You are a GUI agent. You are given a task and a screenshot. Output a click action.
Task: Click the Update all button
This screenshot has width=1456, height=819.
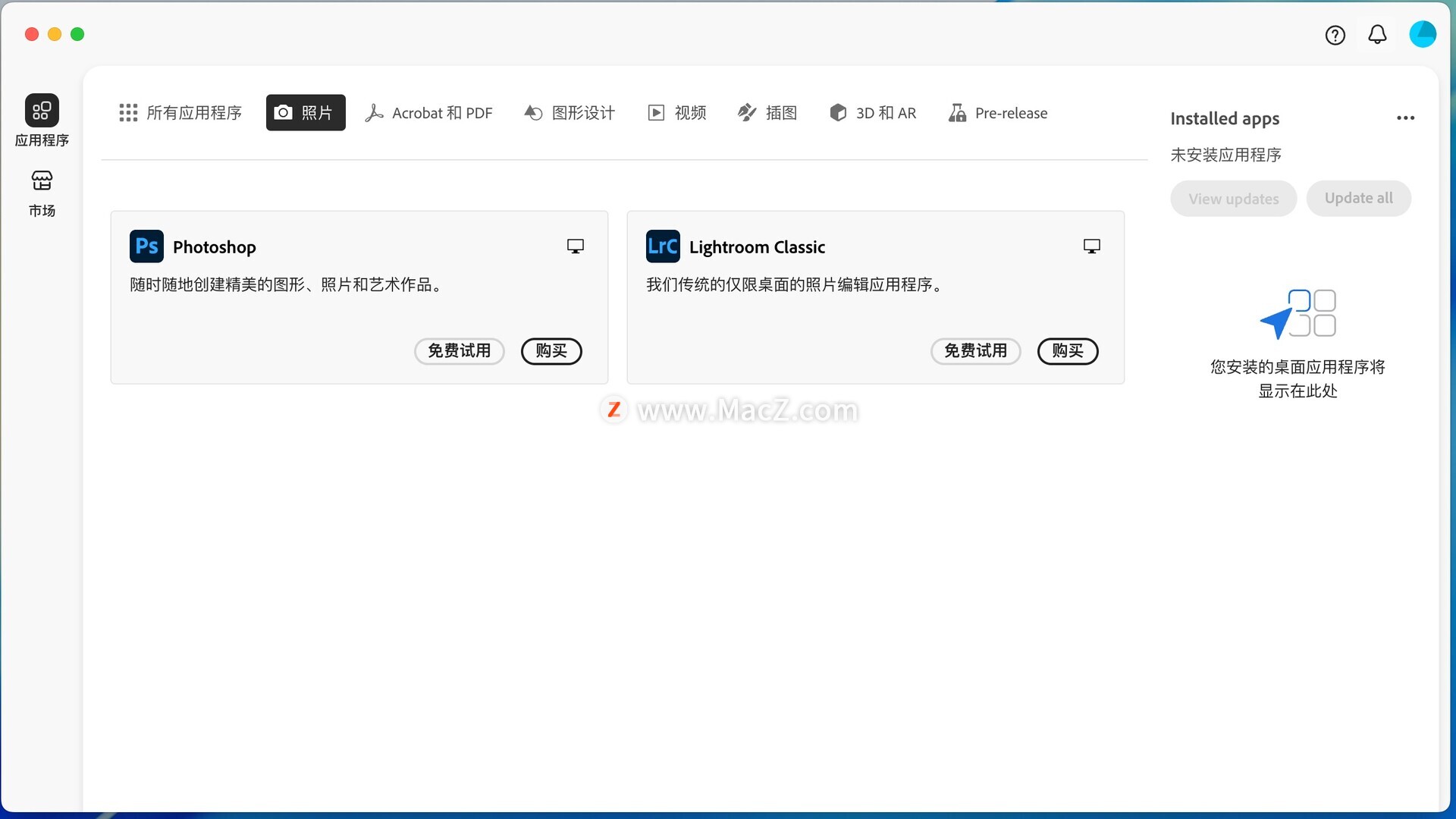coord(1358,198)
